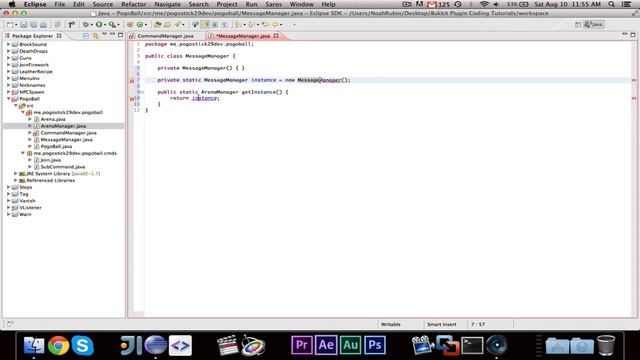Open After Effects from the dock

click(326, 345)
